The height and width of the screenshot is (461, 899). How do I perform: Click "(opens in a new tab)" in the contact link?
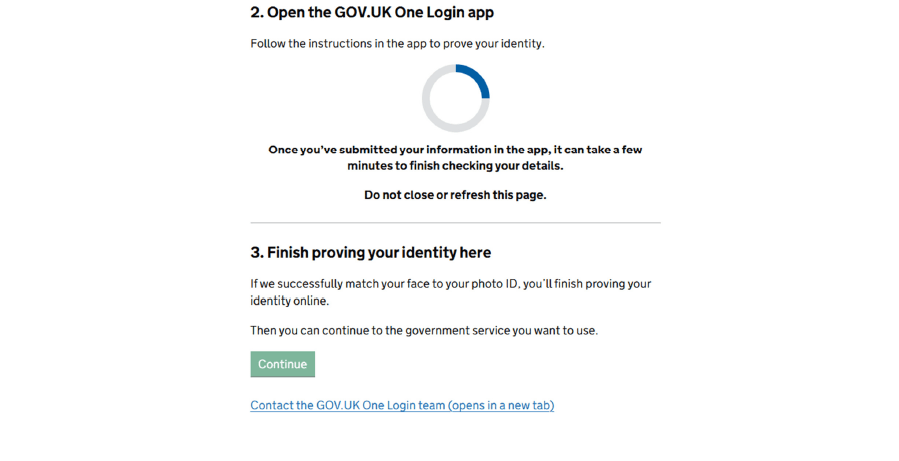click(x=501, y=406)
